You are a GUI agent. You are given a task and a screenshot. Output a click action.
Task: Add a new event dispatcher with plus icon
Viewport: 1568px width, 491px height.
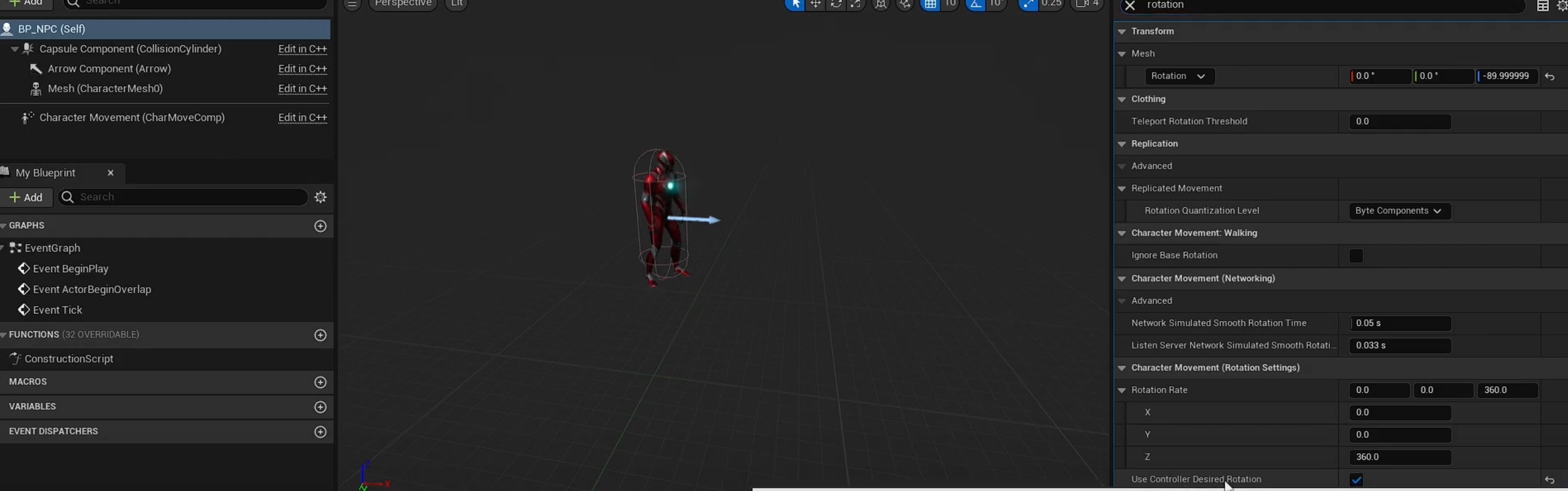pos(320,431)
